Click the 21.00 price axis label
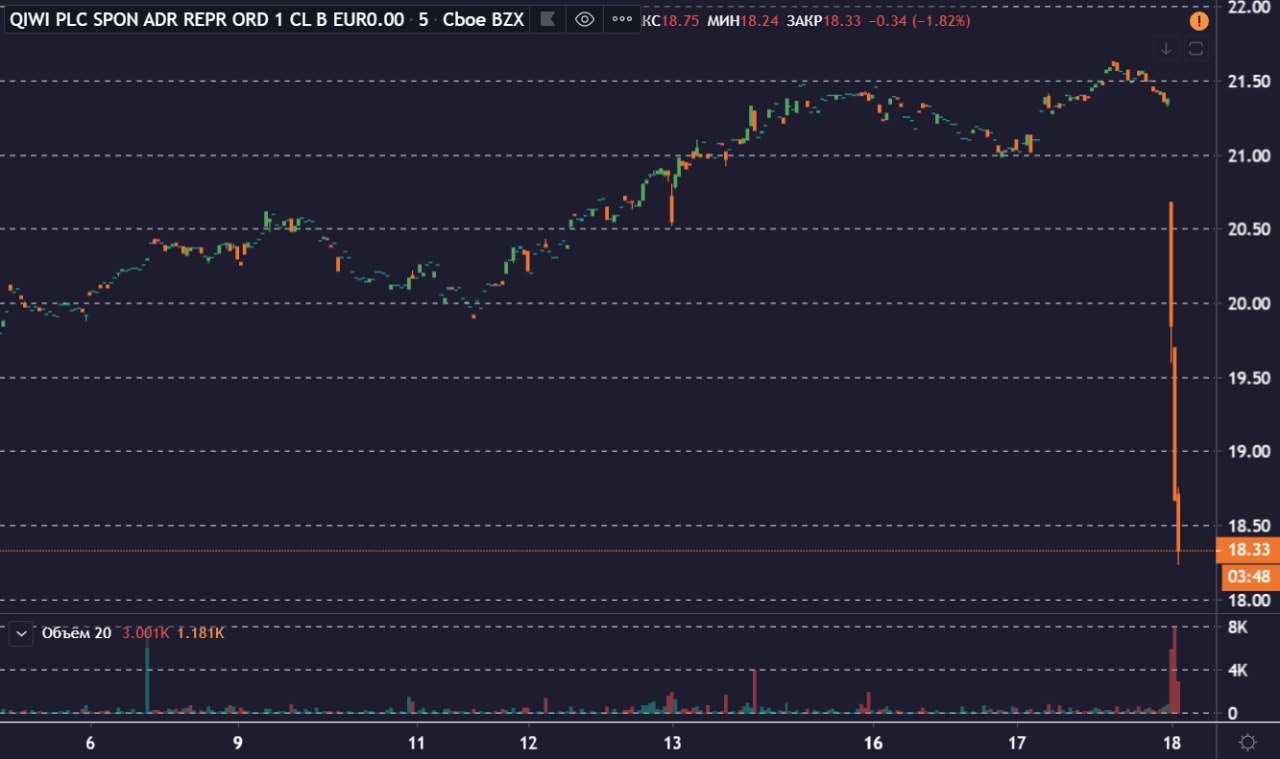 click(x=1249, y=156)
